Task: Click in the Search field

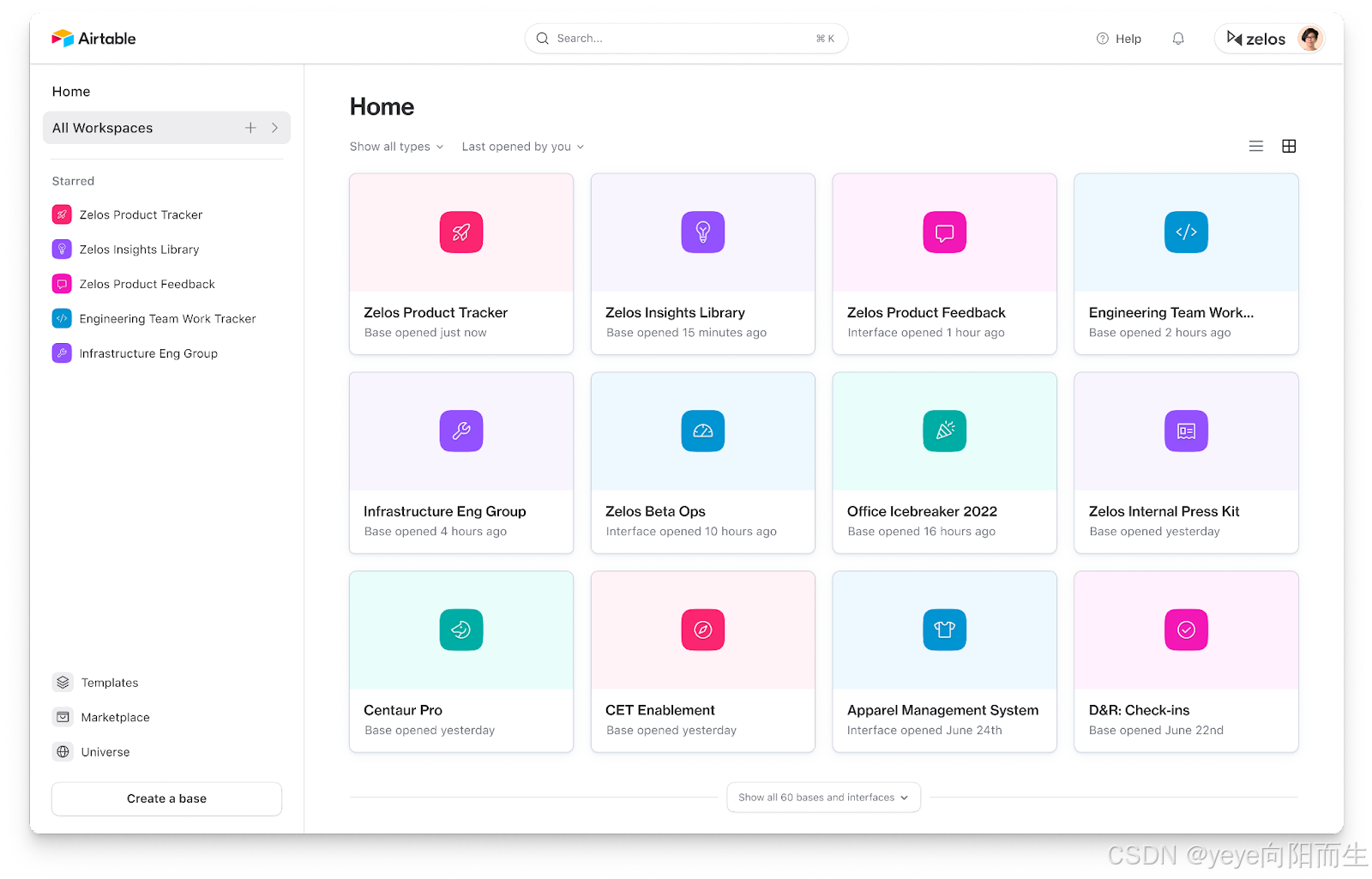Action: 686,39
